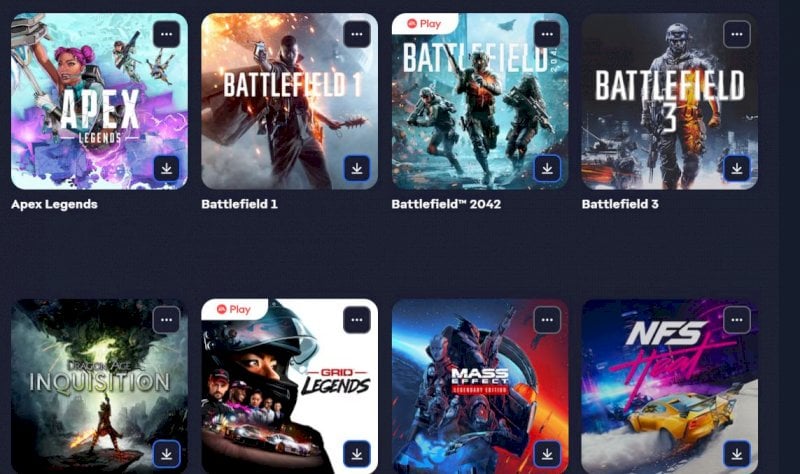Screen dimensions: 800x474
Task: Open more options on Battlefield 3 tile
Action: (737, 35)
